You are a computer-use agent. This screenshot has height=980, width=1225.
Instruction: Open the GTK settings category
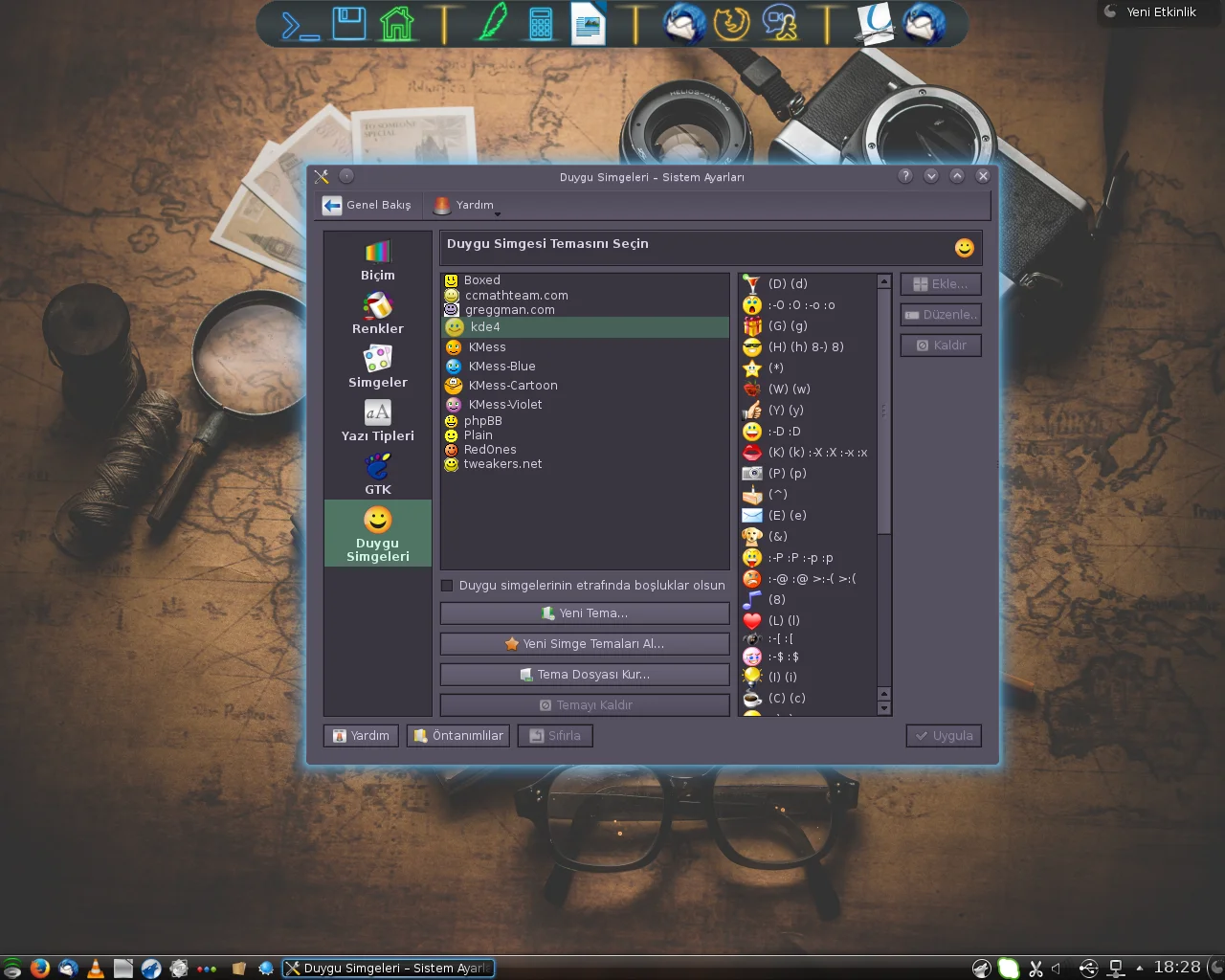coord(377,474)
